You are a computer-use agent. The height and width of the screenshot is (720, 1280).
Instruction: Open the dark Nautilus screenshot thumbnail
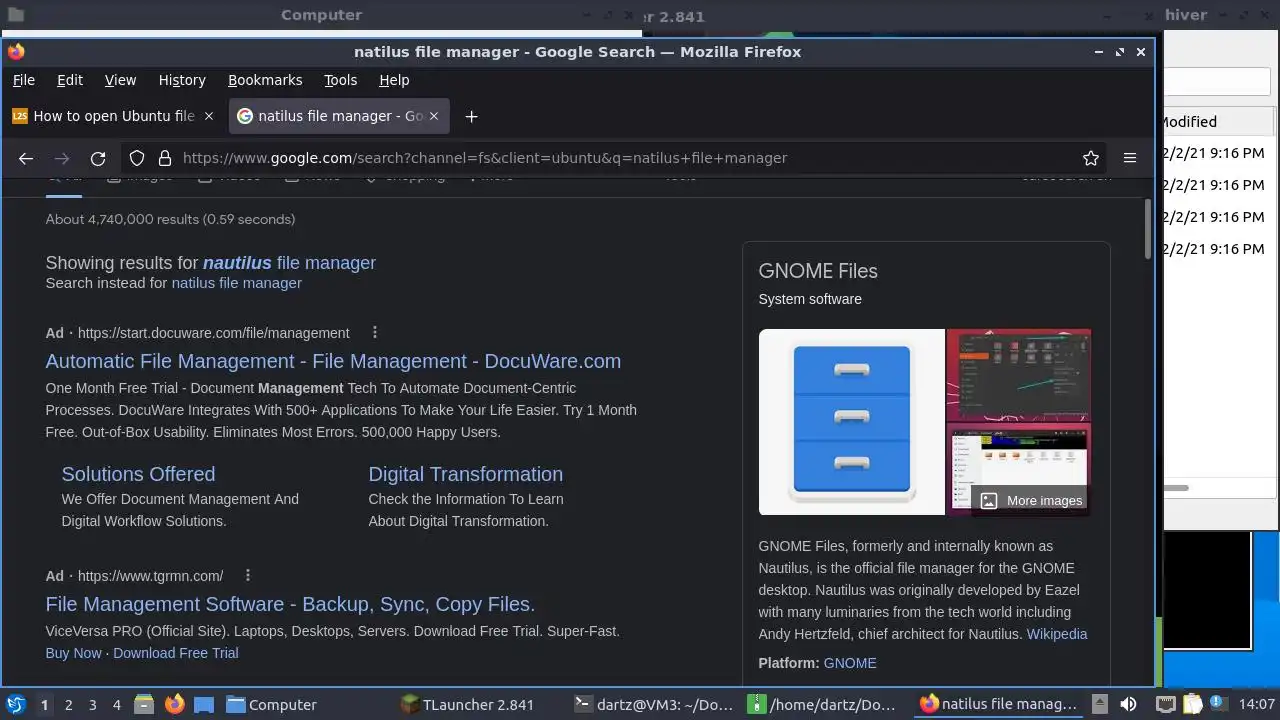click(1019, 375)
